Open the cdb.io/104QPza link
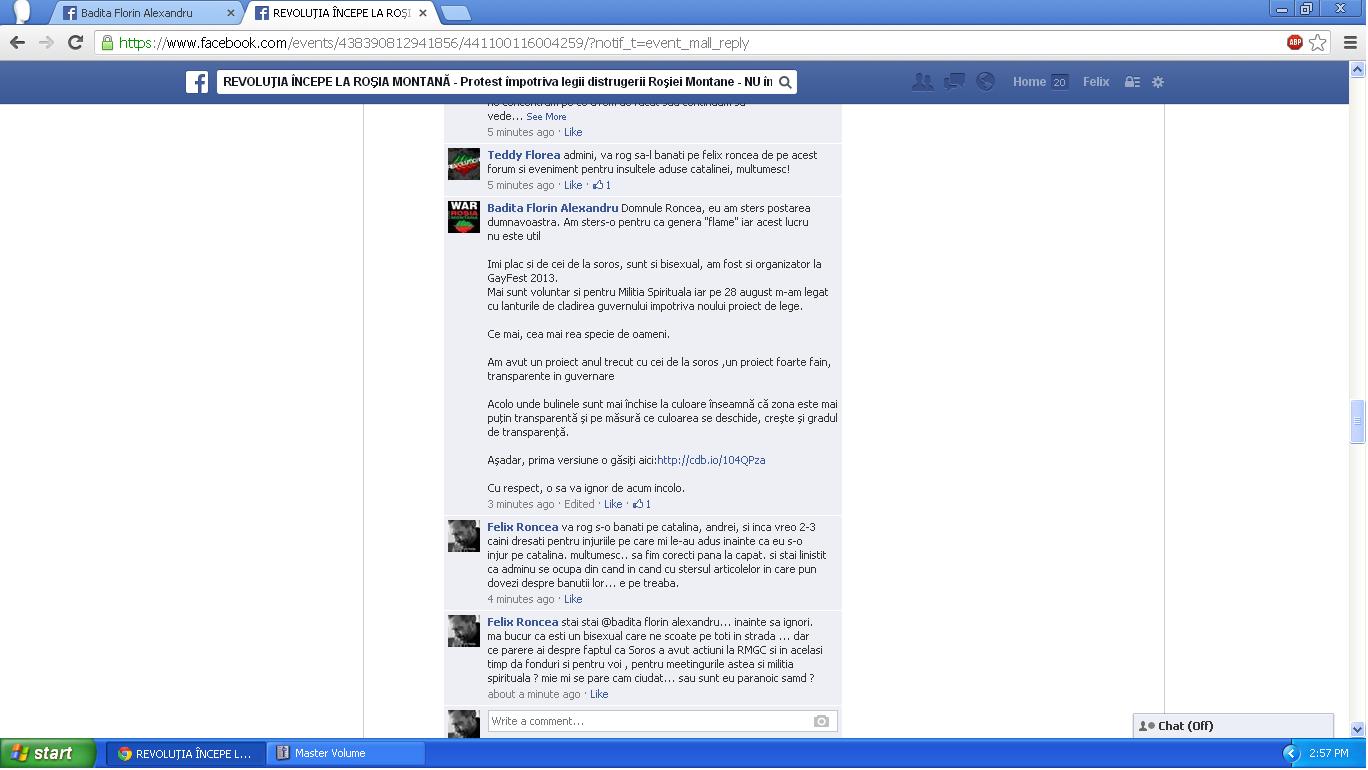 [x=711, y=460]
